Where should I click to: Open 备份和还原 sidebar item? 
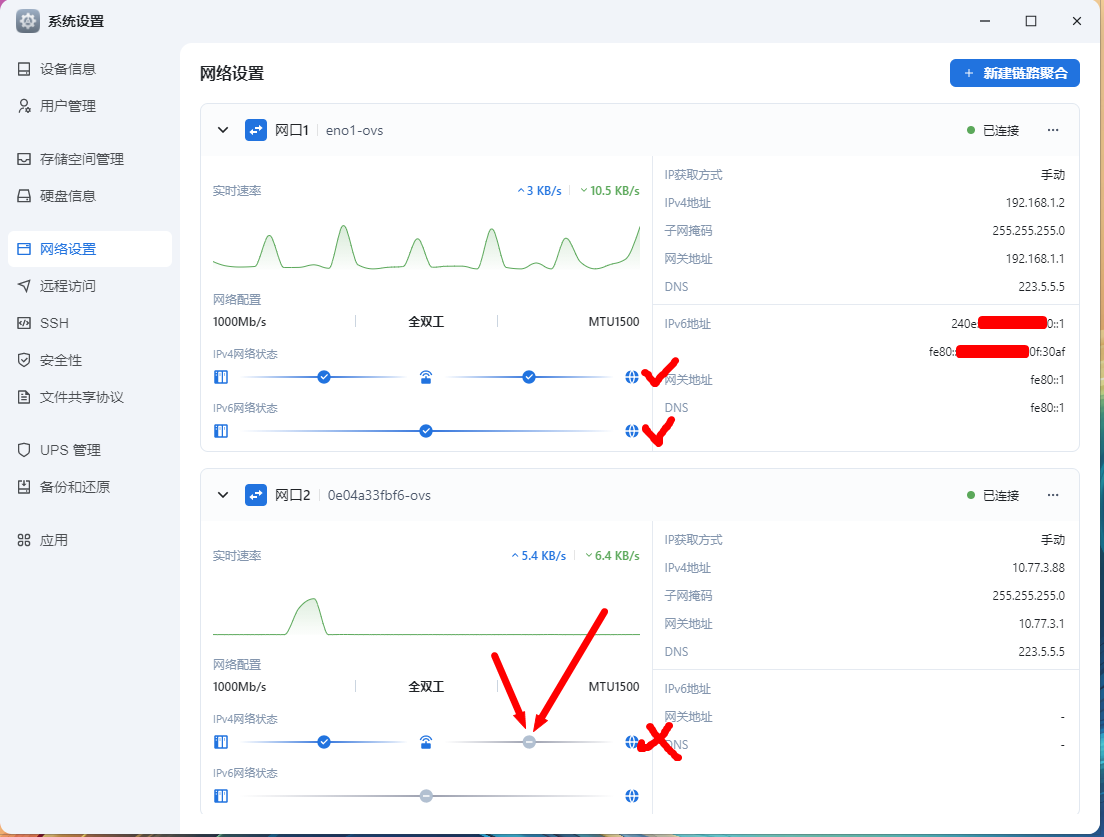point(89,487)
